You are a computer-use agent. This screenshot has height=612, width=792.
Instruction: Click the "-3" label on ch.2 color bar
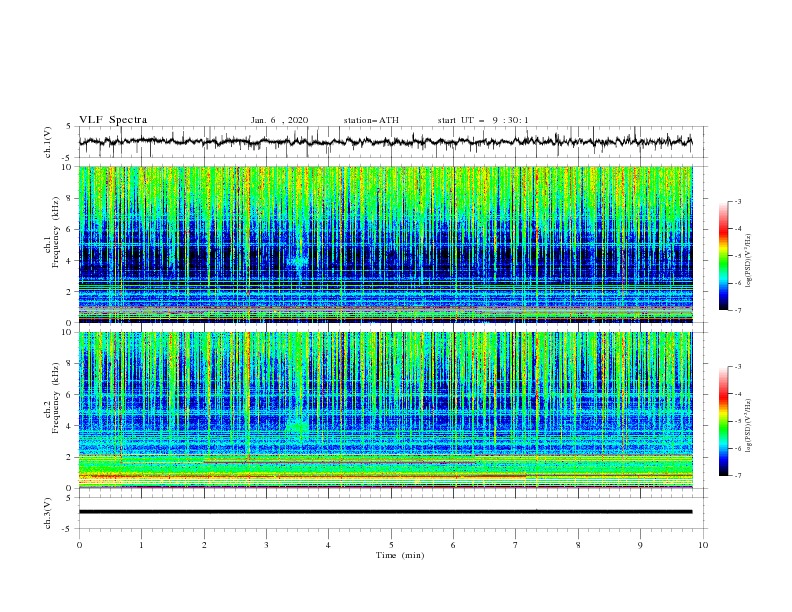[x=738, y=367]
